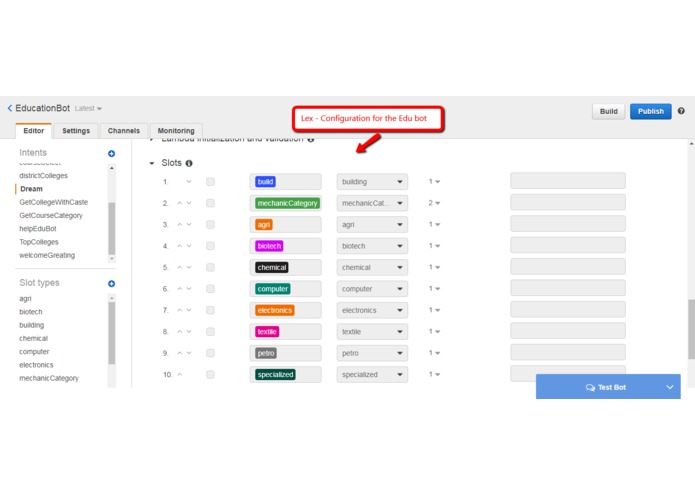Switch to the Channels tab
This screenshot has height=494, width=695.
(124, 131)
